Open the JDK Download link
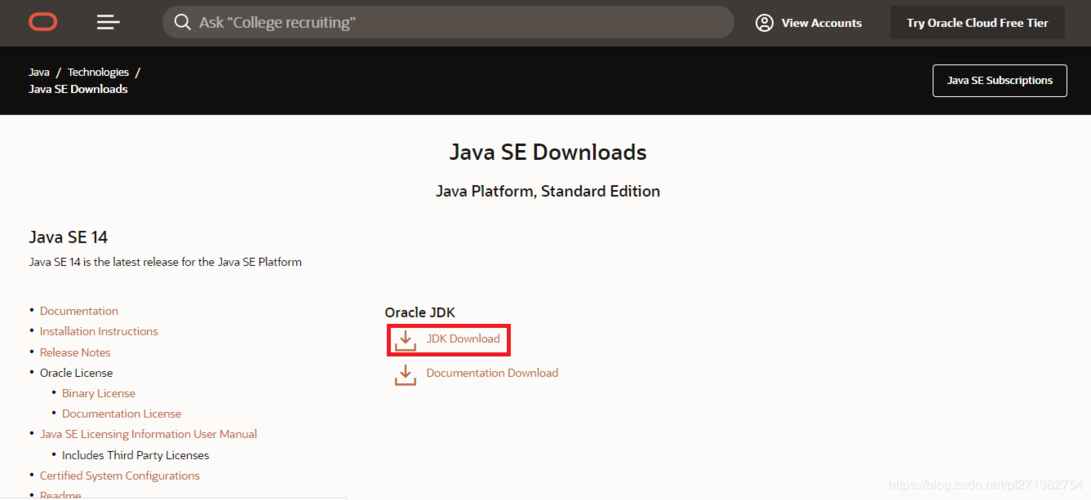Viewport: 1091px width, 500px height. (463, 339)
